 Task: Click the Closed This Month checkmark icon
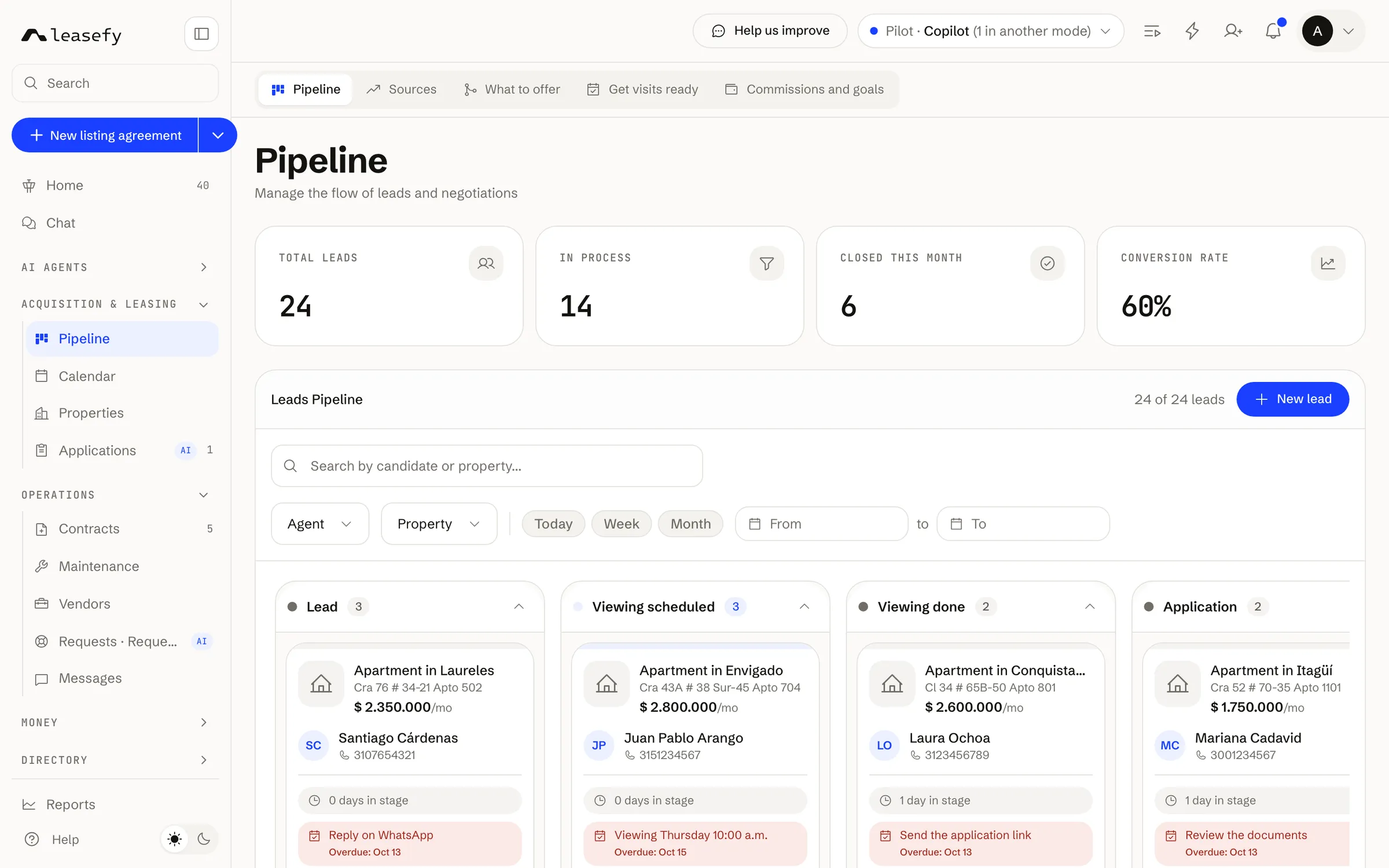tap(1048, 263)
